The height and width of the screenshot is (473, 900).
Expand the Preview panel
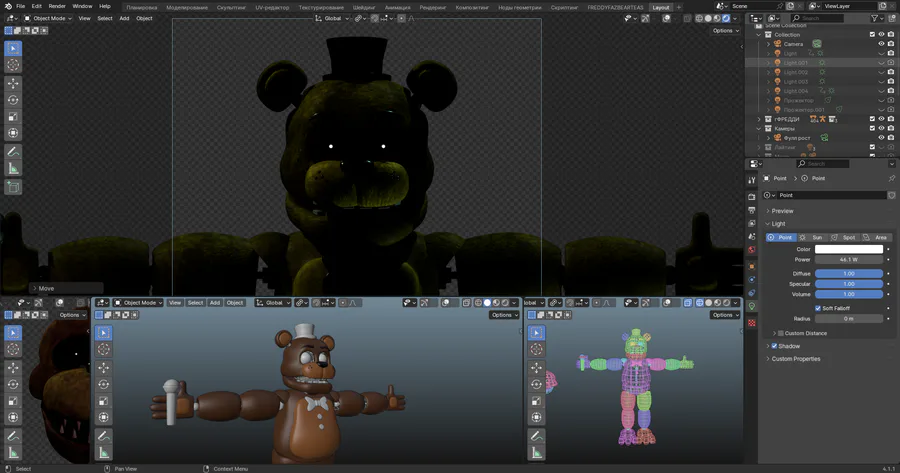pyautogui.click(x=768, y=211)
